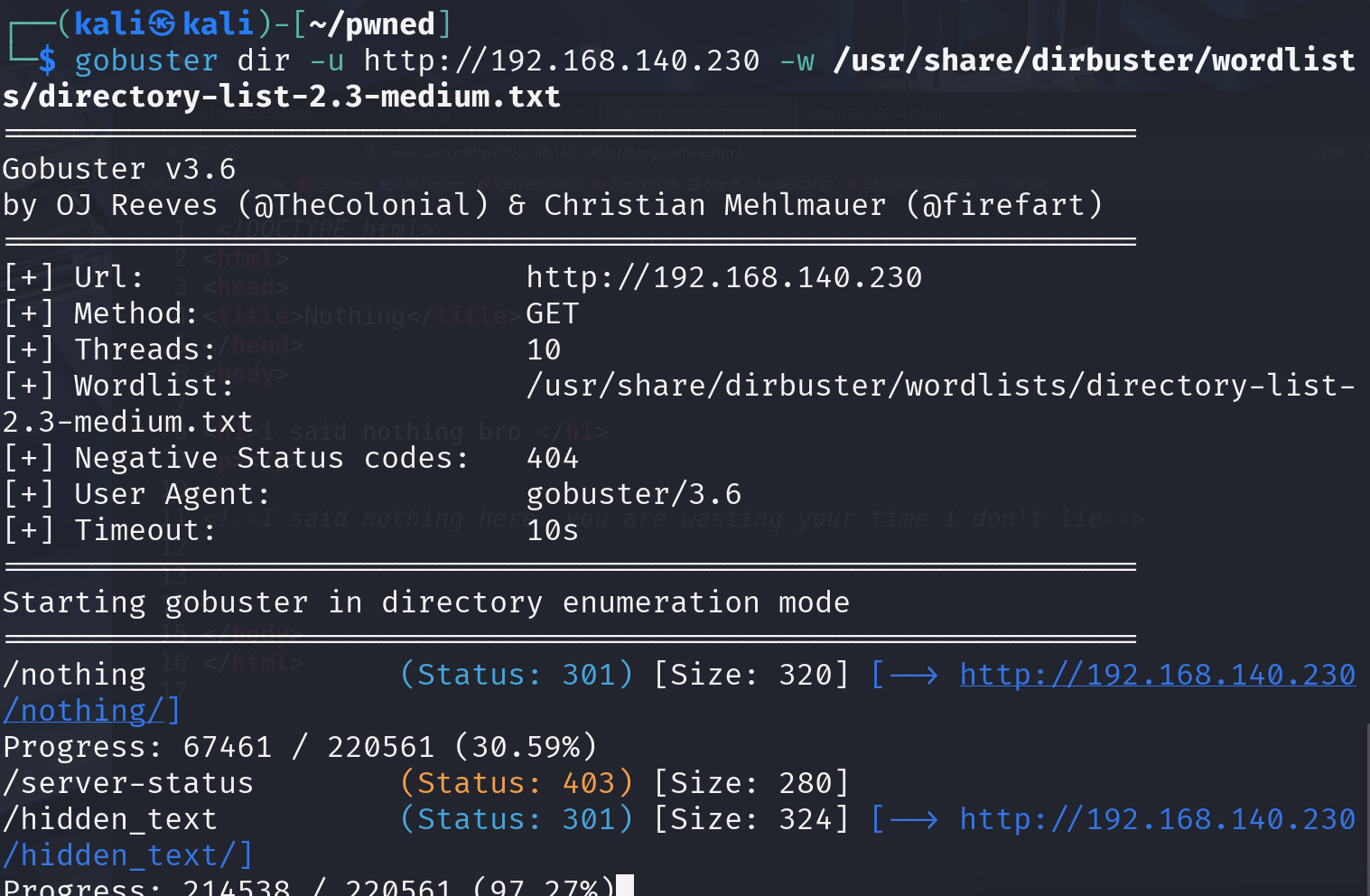Screen dimensions: 1370x896
Task: Click the terminal cursor block after the progress line
Action: pos(624,886)
